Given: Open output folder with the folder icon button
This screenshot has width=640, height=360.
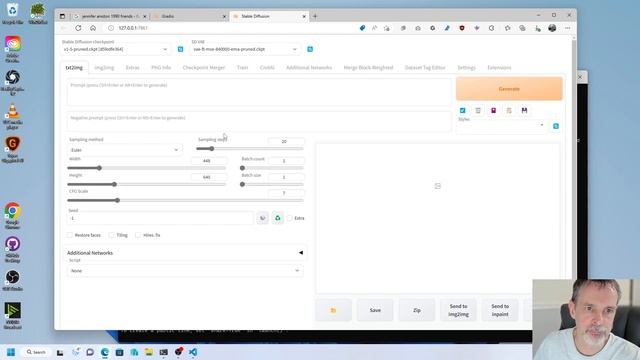Looking at the screenshot, I should tap(333, 310).
